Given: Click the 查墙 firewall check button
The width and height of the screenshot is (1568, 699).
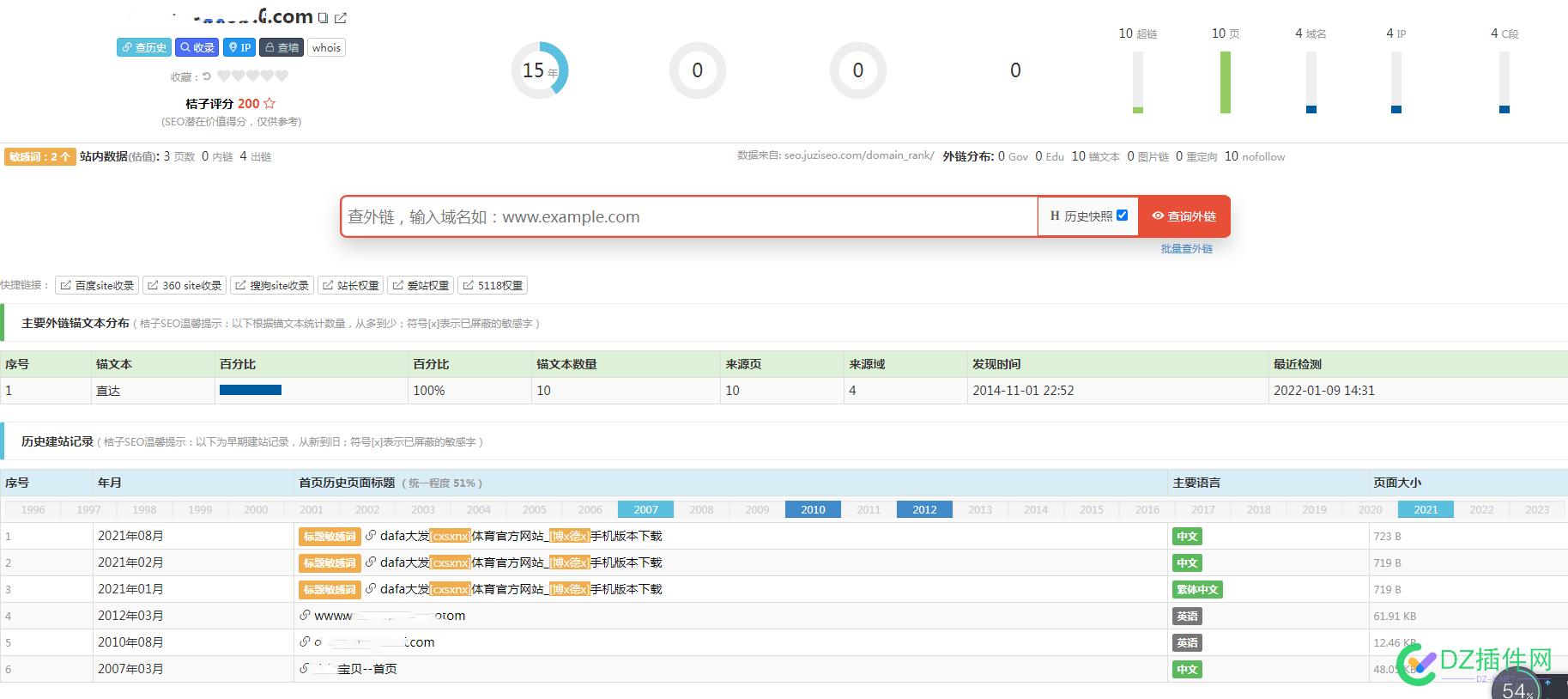Looking at the screenshot, I should 282,48.
